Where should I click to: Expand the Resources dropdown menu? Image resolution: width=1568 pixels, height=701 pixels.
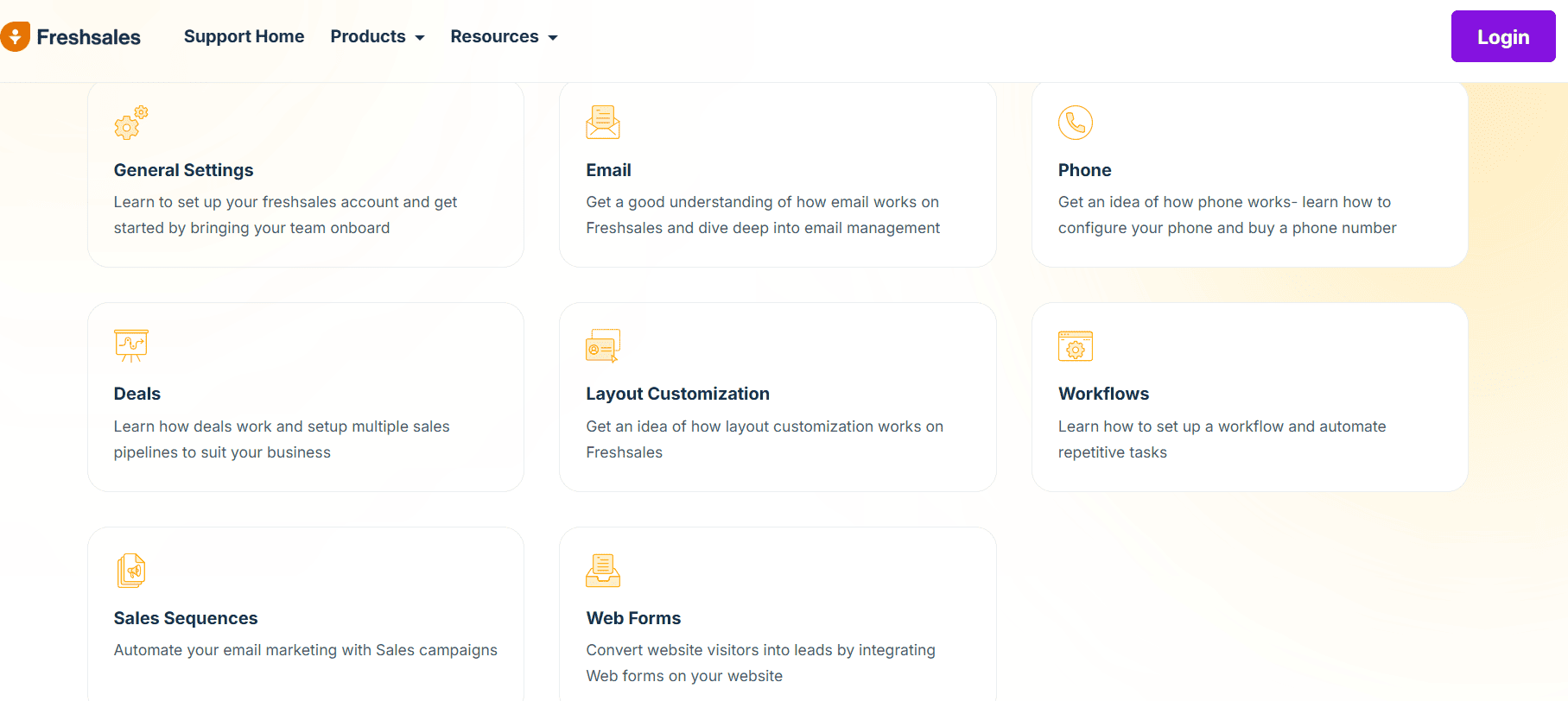[504, 36]
